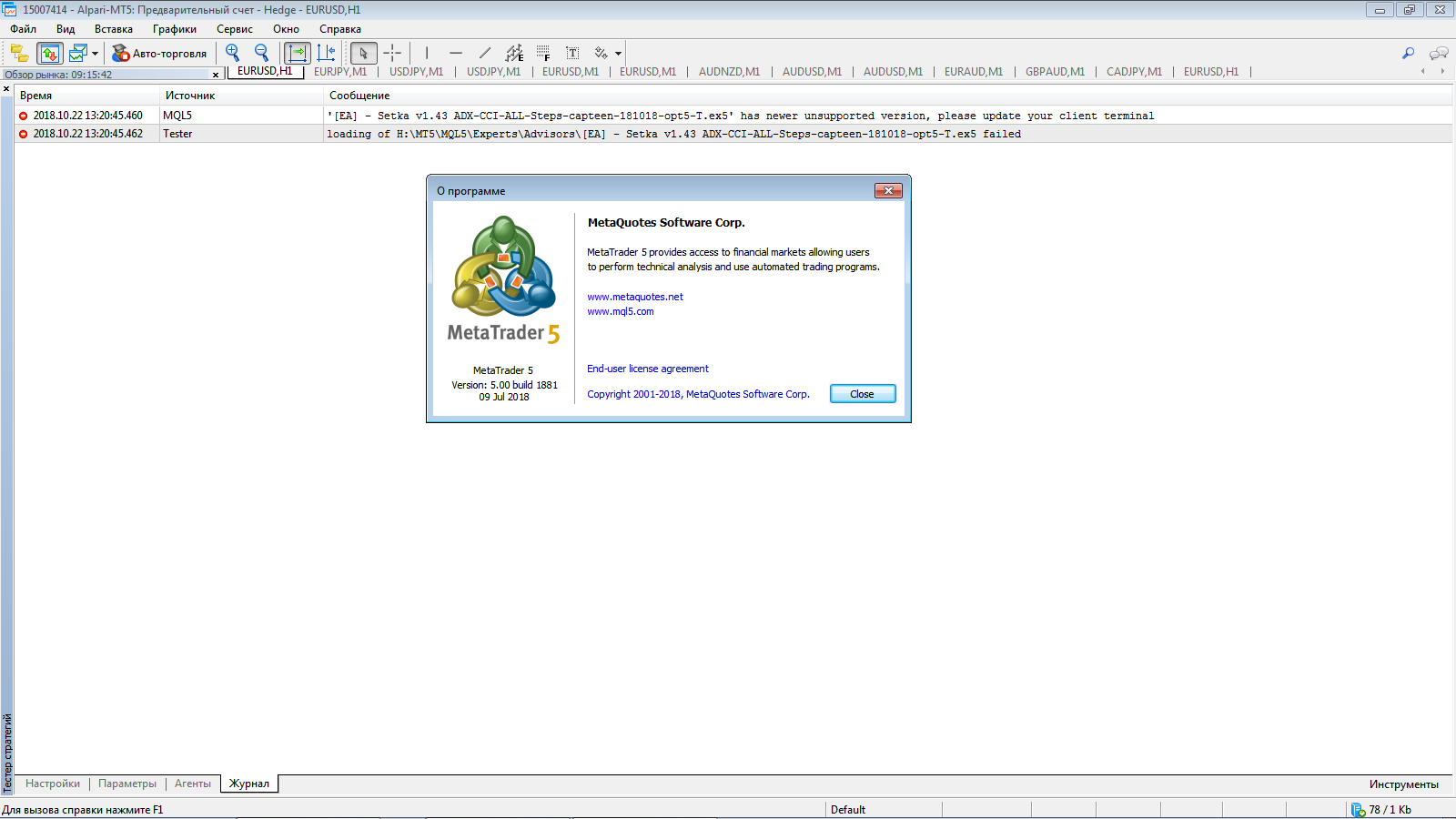Zoom out of the chart

pos(262,53)
